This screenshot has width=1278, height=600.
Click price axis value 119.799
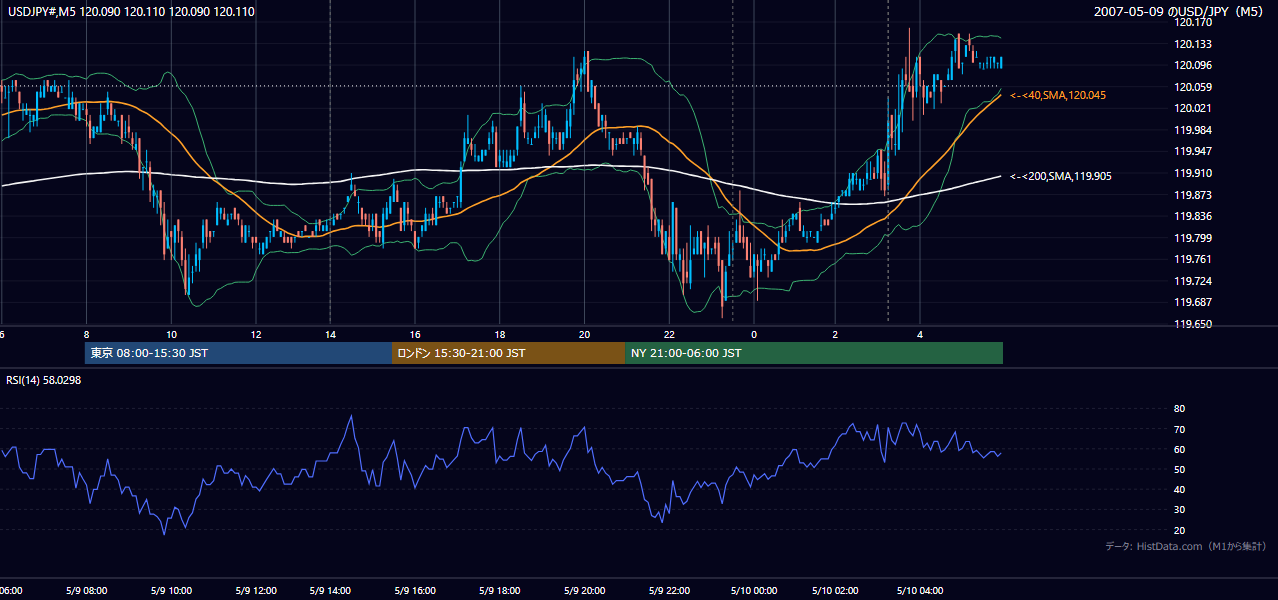tap(1193, 238)
